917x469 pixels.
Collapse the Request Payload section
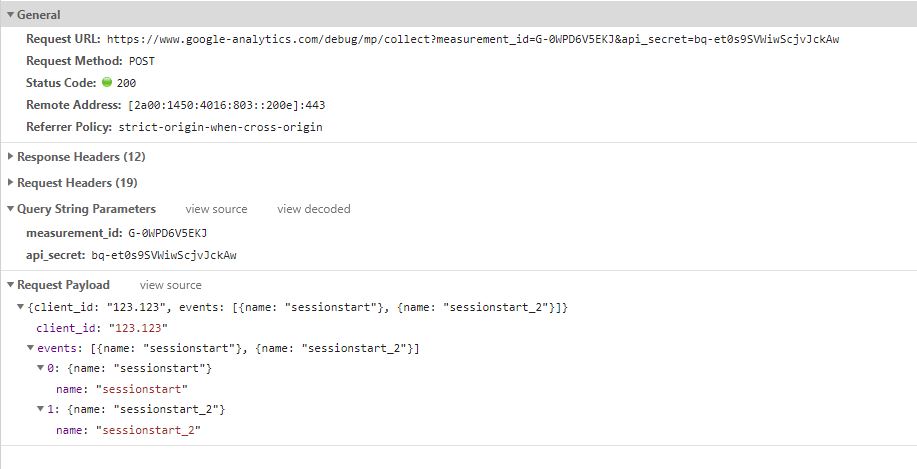pyautogui.click(x=10, y=285)
